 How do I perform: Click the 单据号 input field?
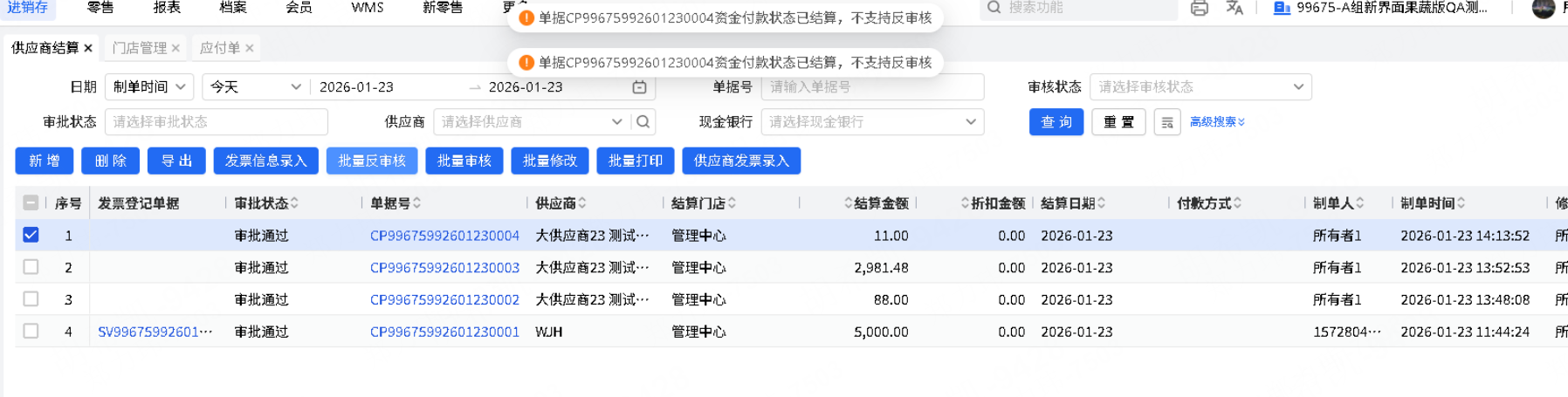871,87
